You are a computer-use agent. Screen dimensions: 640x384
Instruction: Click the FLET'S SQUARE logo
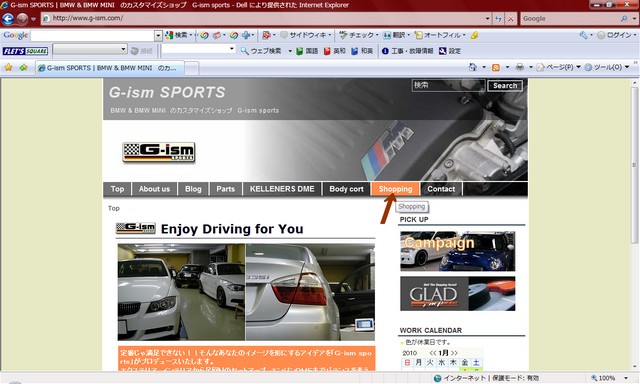click(25, 51)
